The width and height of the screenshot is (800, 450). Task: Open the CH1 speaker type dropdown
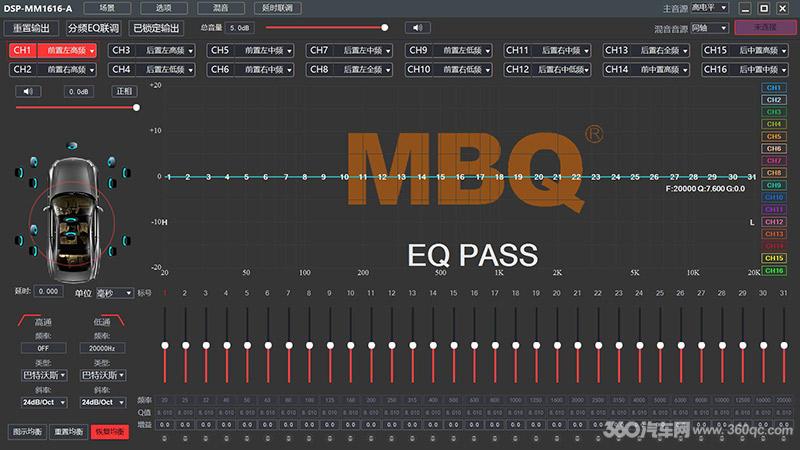coord(66,51)
